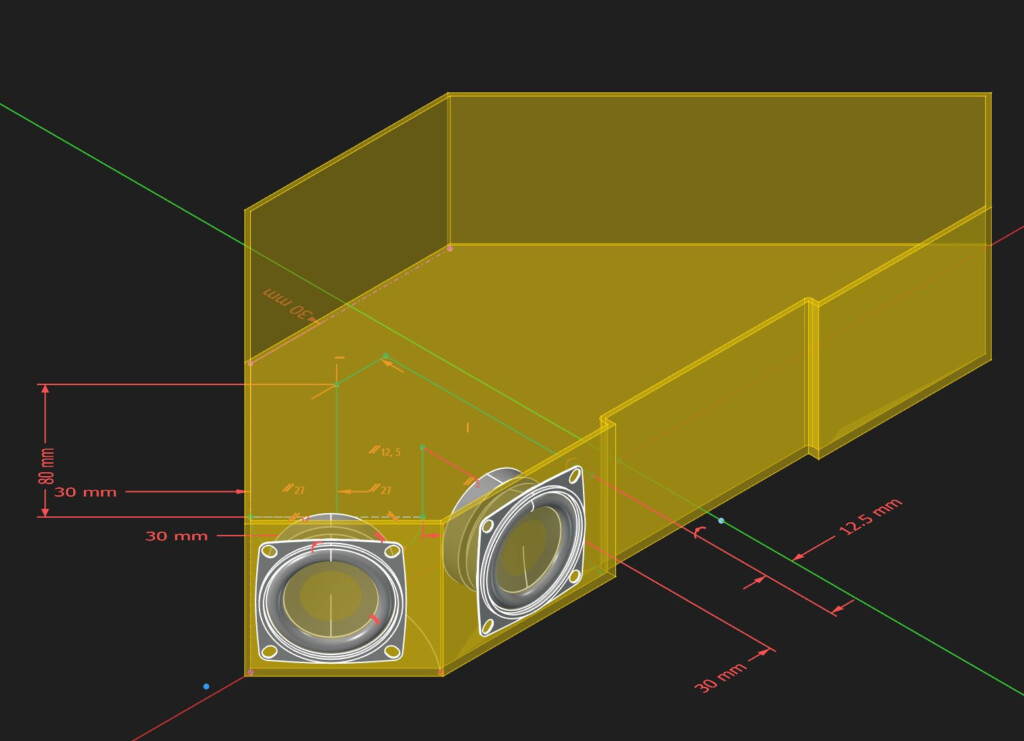Click the blue point outside the model, lower left

(x=206, y=686)
